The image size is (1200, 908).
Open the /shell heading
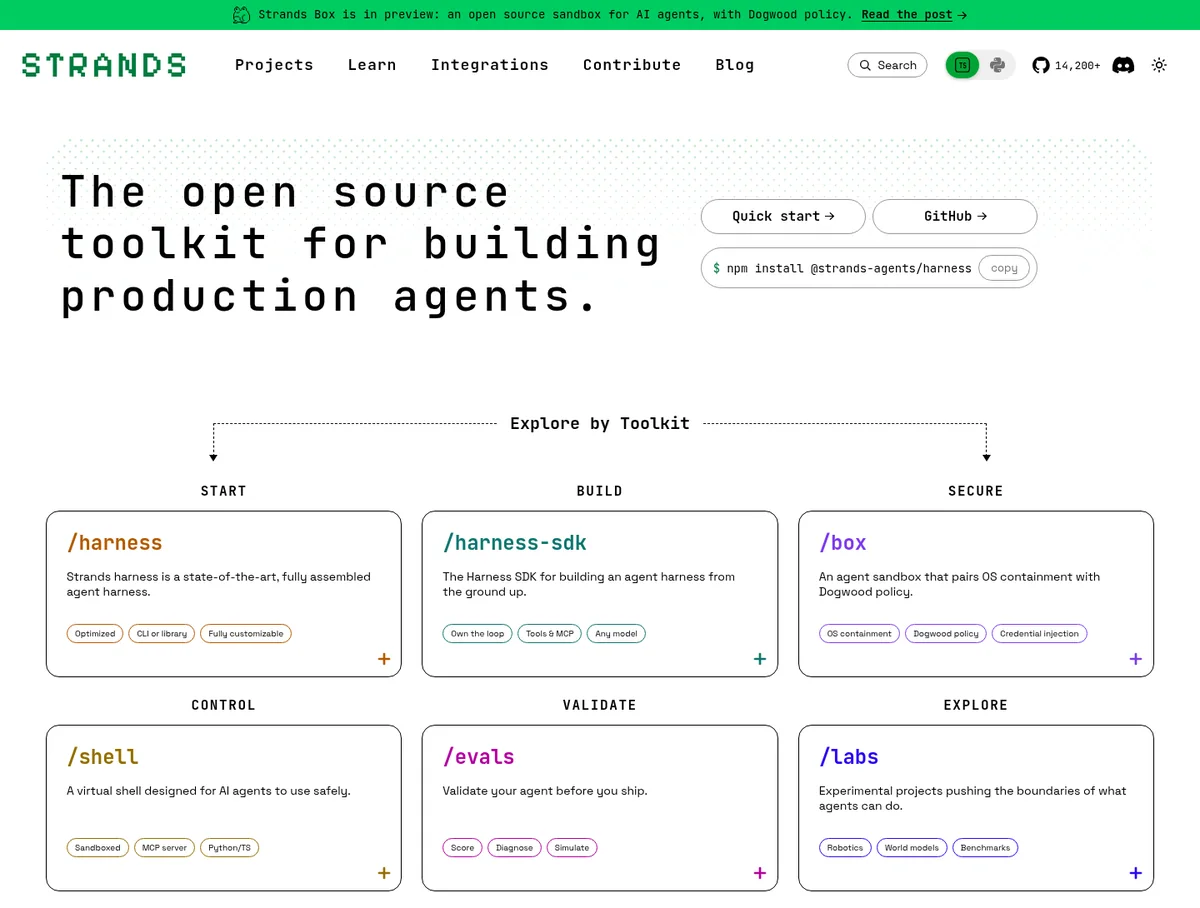[x=103, y=757]
